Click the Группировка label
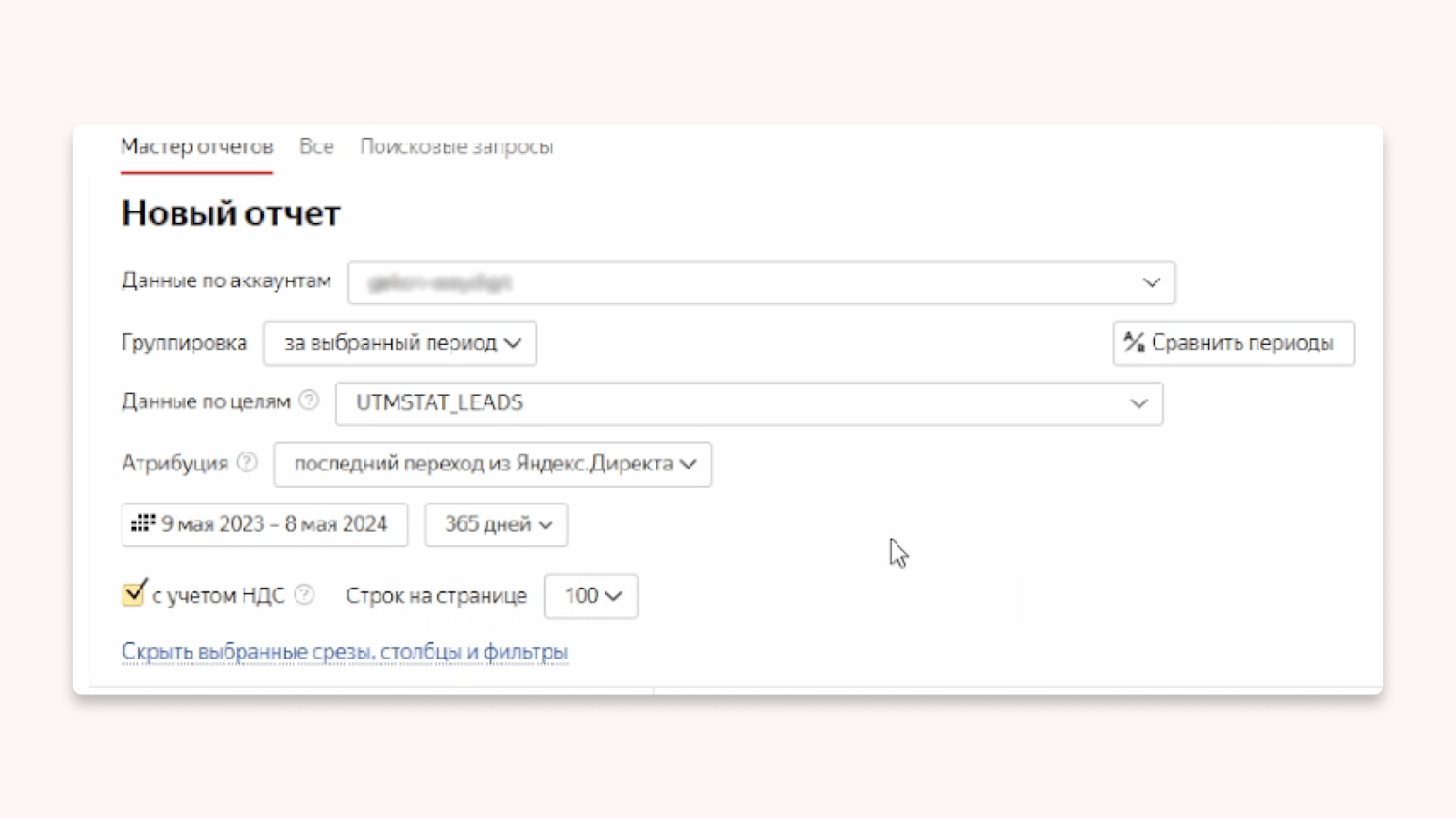The image size is (1456, 819). pos(185,343)
